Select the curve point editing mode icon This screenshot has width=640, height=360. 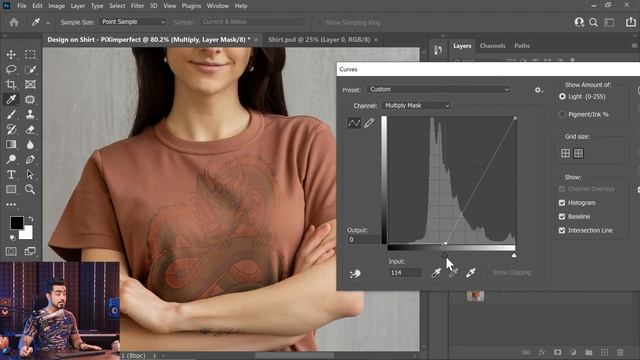click(354, 123)
